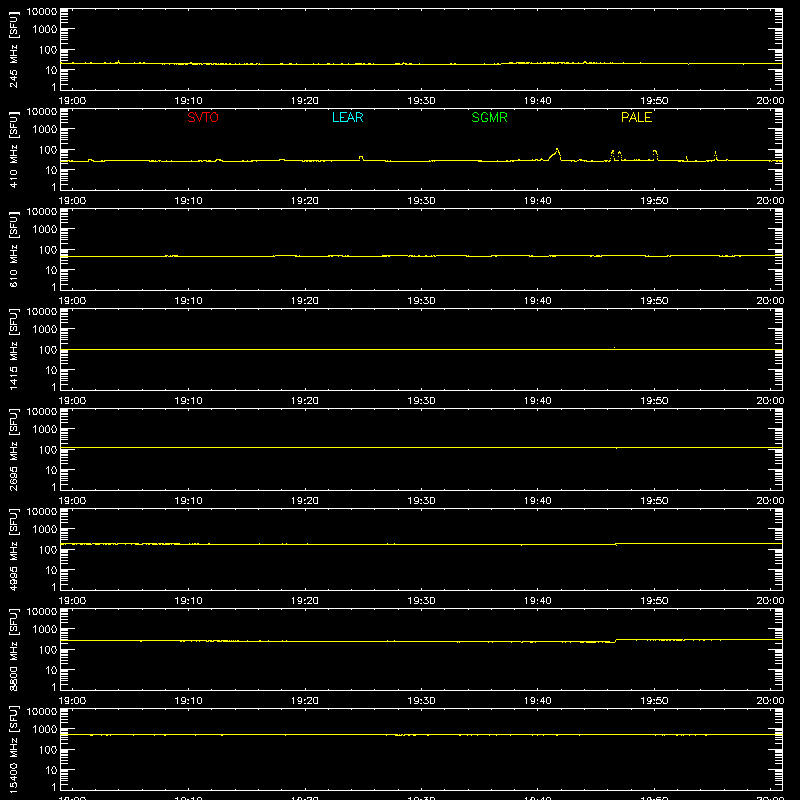
Task: Click the 19:10 tick under the 410 MHz plot
Action: [189, 201]
